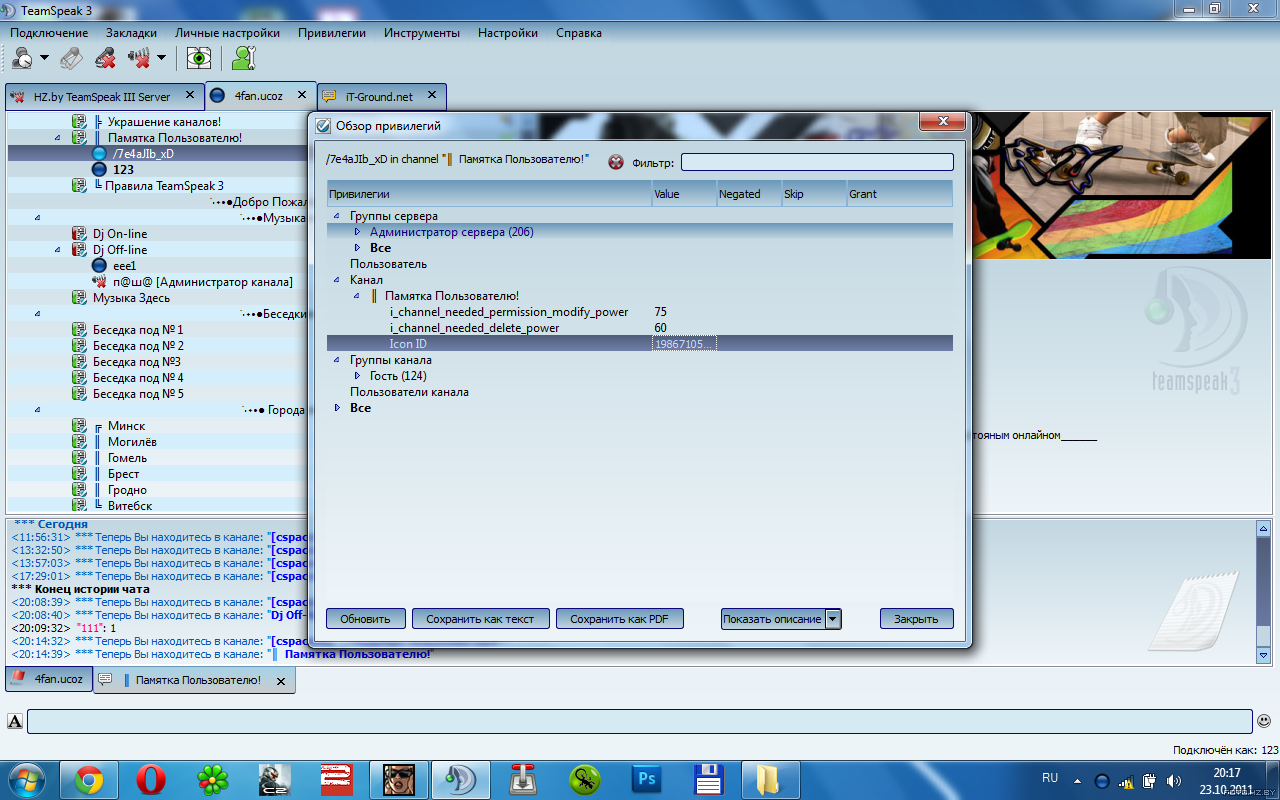Switch to 4fan.ucoz chat tab
This screenshot has height=800, width=1280.
49,678
